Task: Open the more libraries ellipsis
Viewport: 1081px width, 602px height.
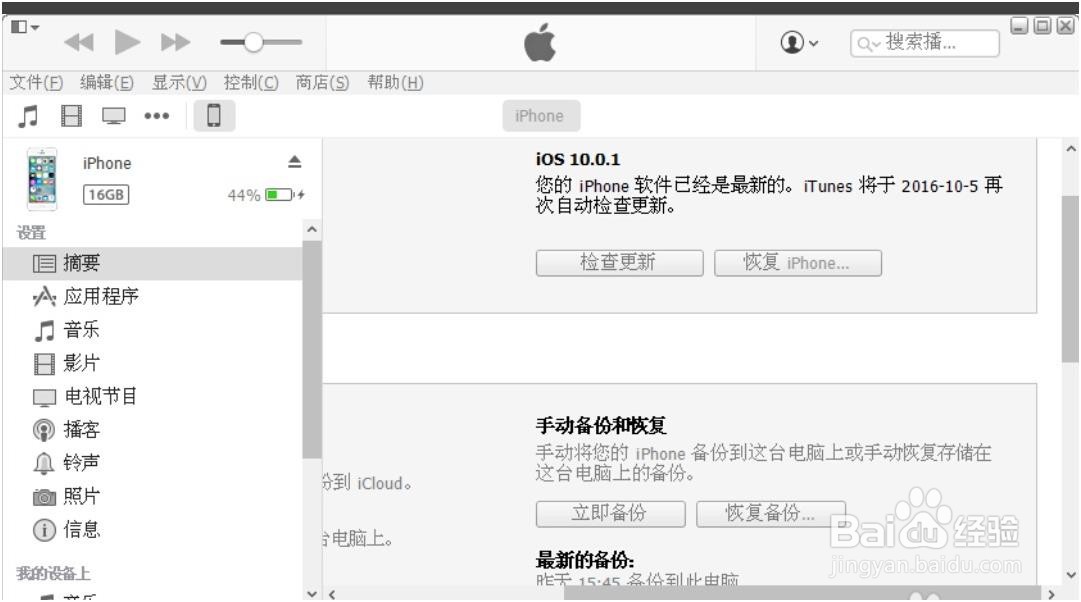Action: click(156, 116)
